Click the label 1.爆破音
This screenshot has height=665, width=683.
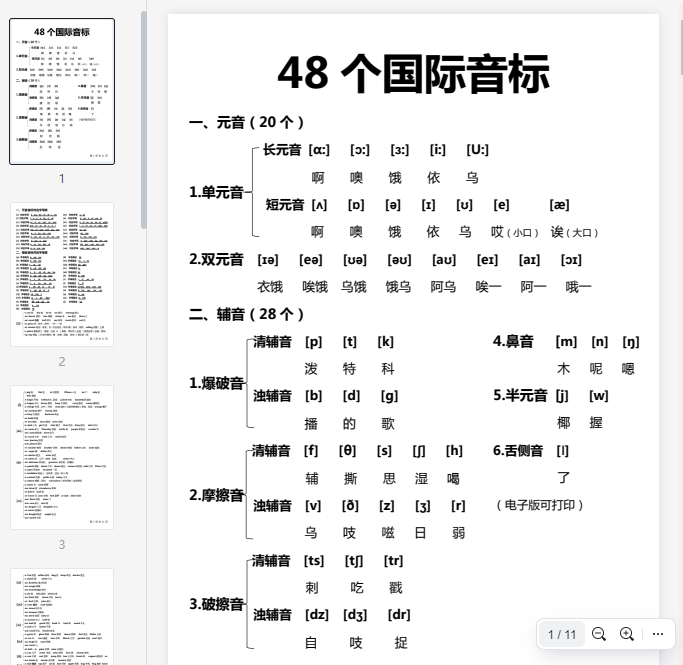(x=216, y=383)
